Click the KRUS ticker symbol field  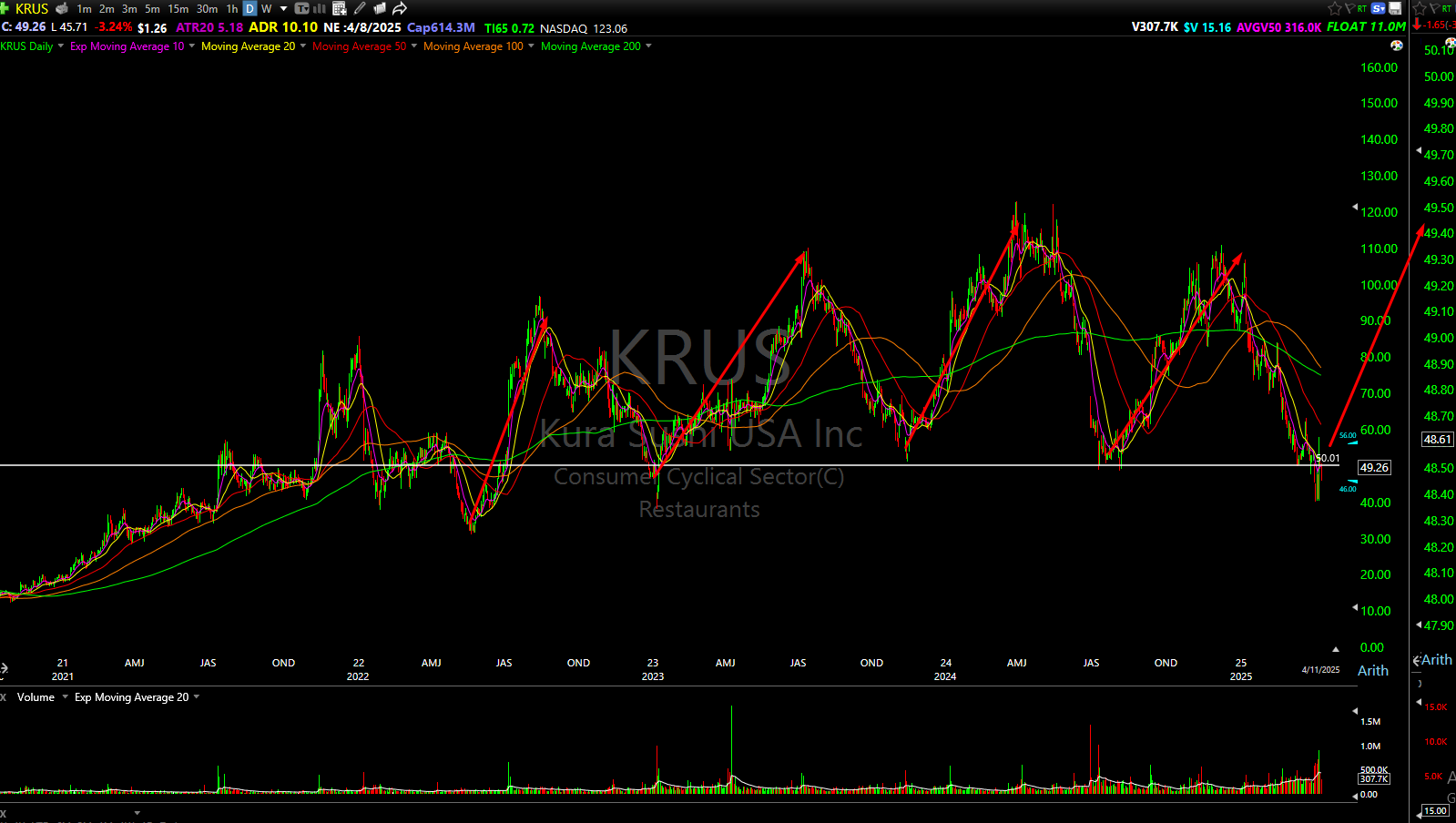point(32,8)
